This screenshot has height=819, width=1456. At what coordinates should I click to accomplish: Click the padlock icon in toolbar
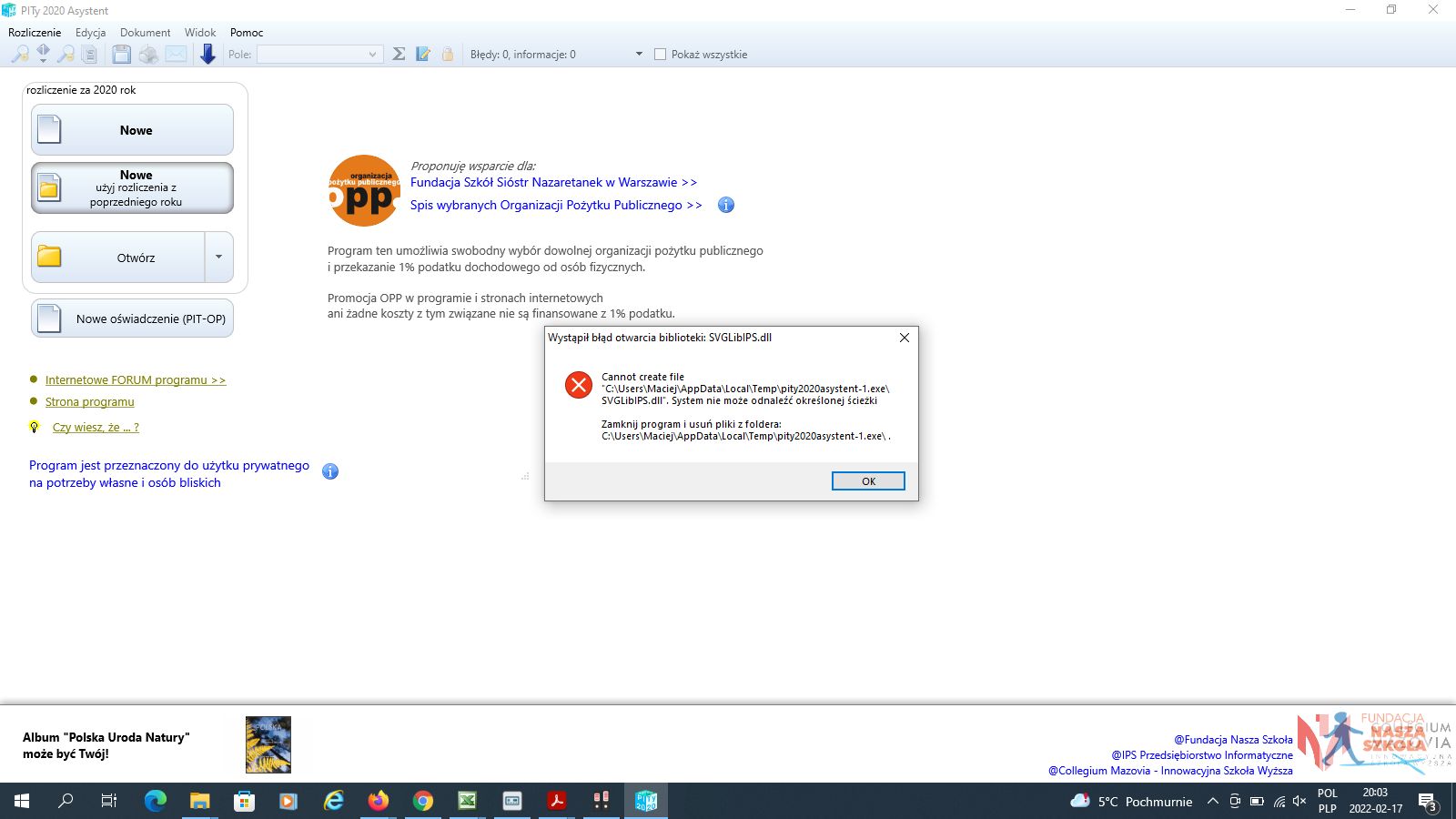pos(448,55)
